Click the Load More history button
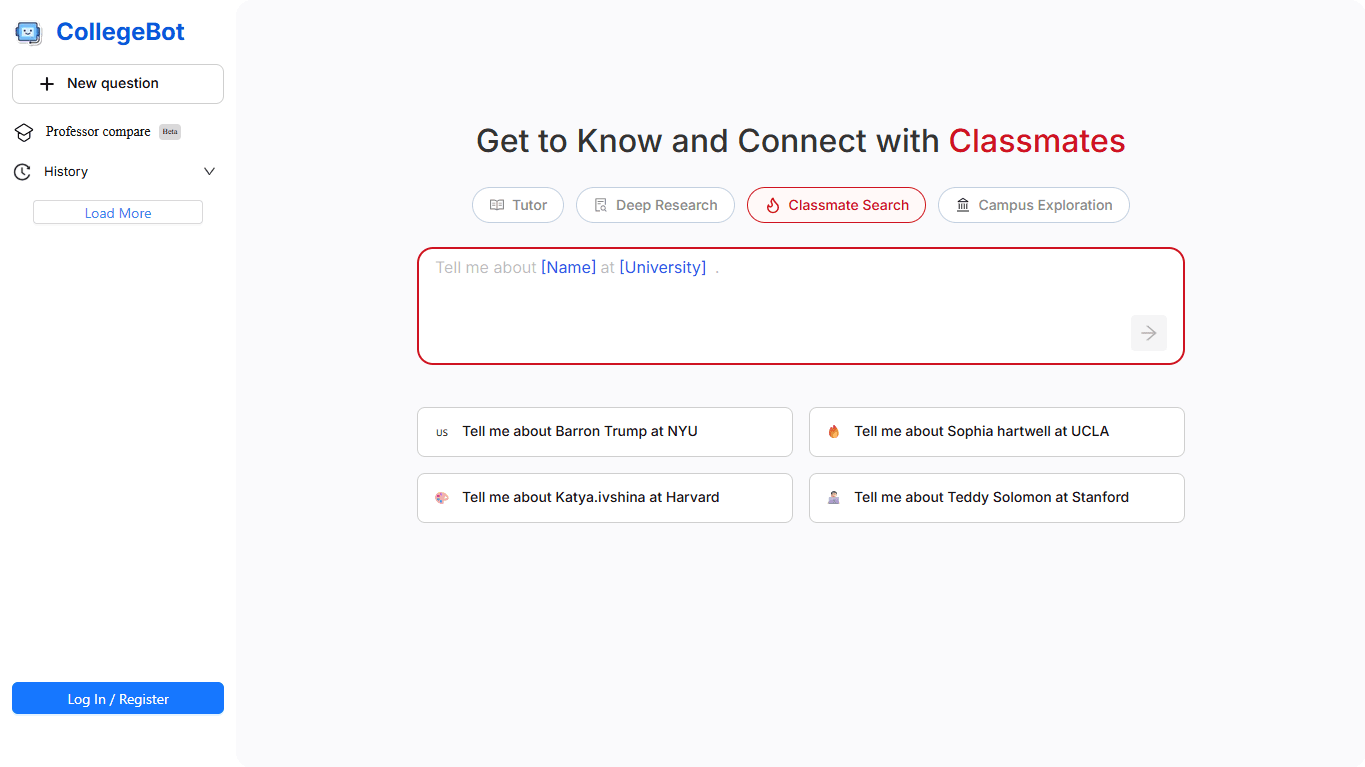The image size is (1365, 767). 118,213
